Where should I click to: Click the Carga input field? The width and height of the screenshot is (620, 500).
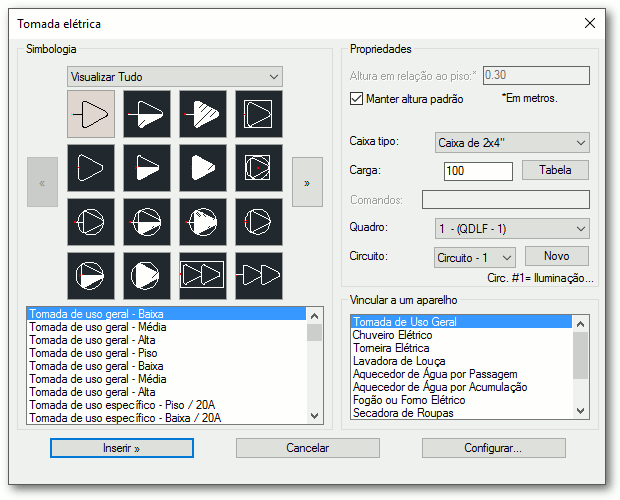[478, 171]
